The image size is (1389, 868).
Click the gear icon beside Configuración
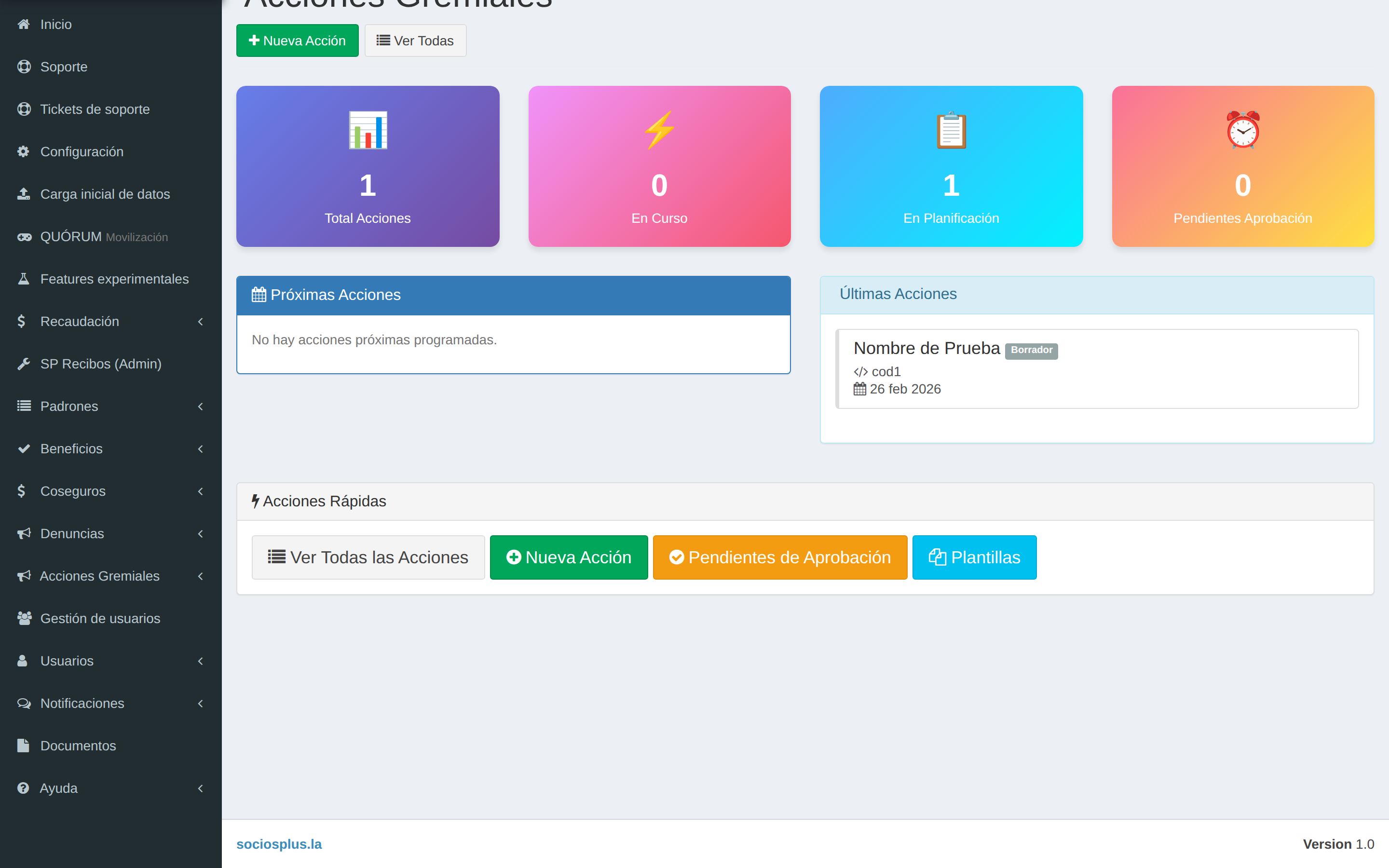(x=23, y=151)
